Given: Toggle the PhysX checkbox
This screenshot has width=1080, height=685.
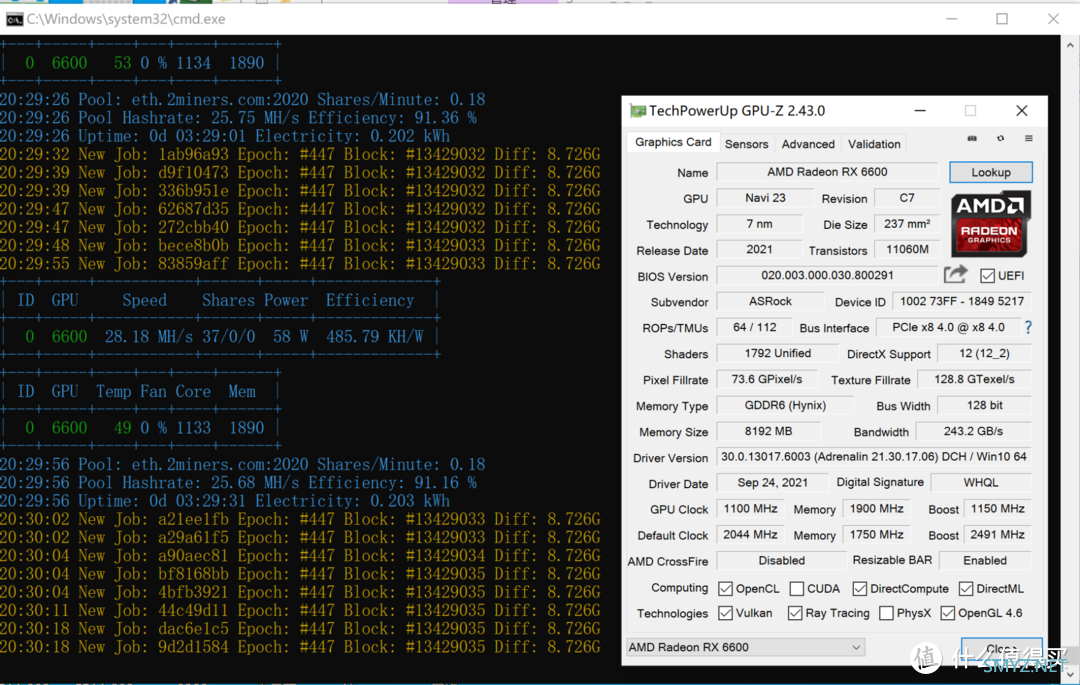Looking at the screenshot, I should coord(886,613).
